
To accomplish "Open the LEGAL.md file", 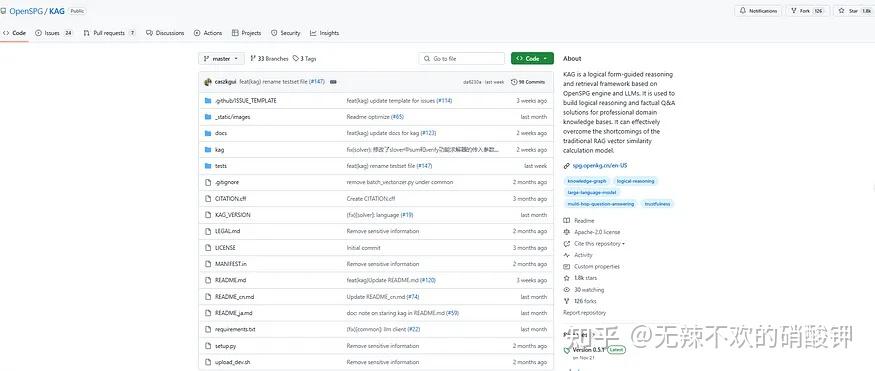I will click(228, 231).
